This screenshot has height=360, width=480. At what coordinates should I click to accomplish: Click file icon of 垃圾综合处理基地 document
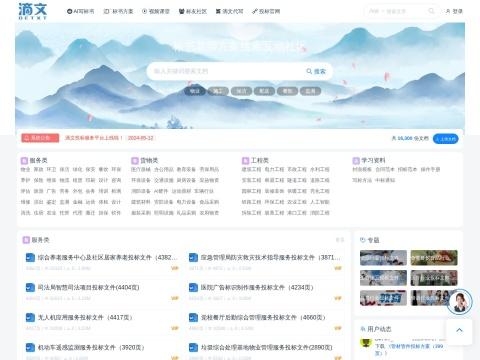click(193, 348)
